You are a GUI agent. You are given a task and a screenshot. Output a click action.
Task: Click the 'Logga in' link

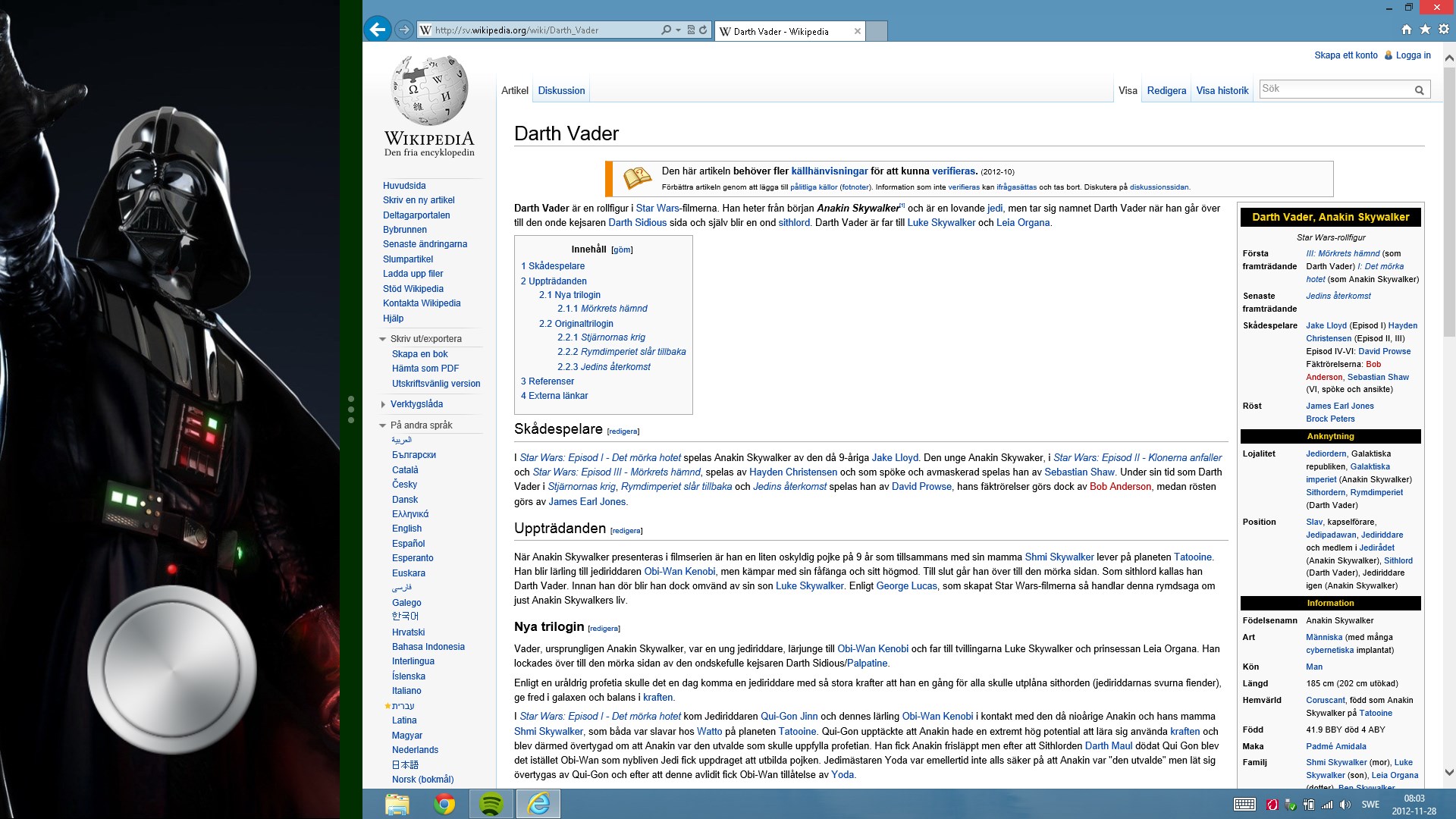tap(1413, 55)
